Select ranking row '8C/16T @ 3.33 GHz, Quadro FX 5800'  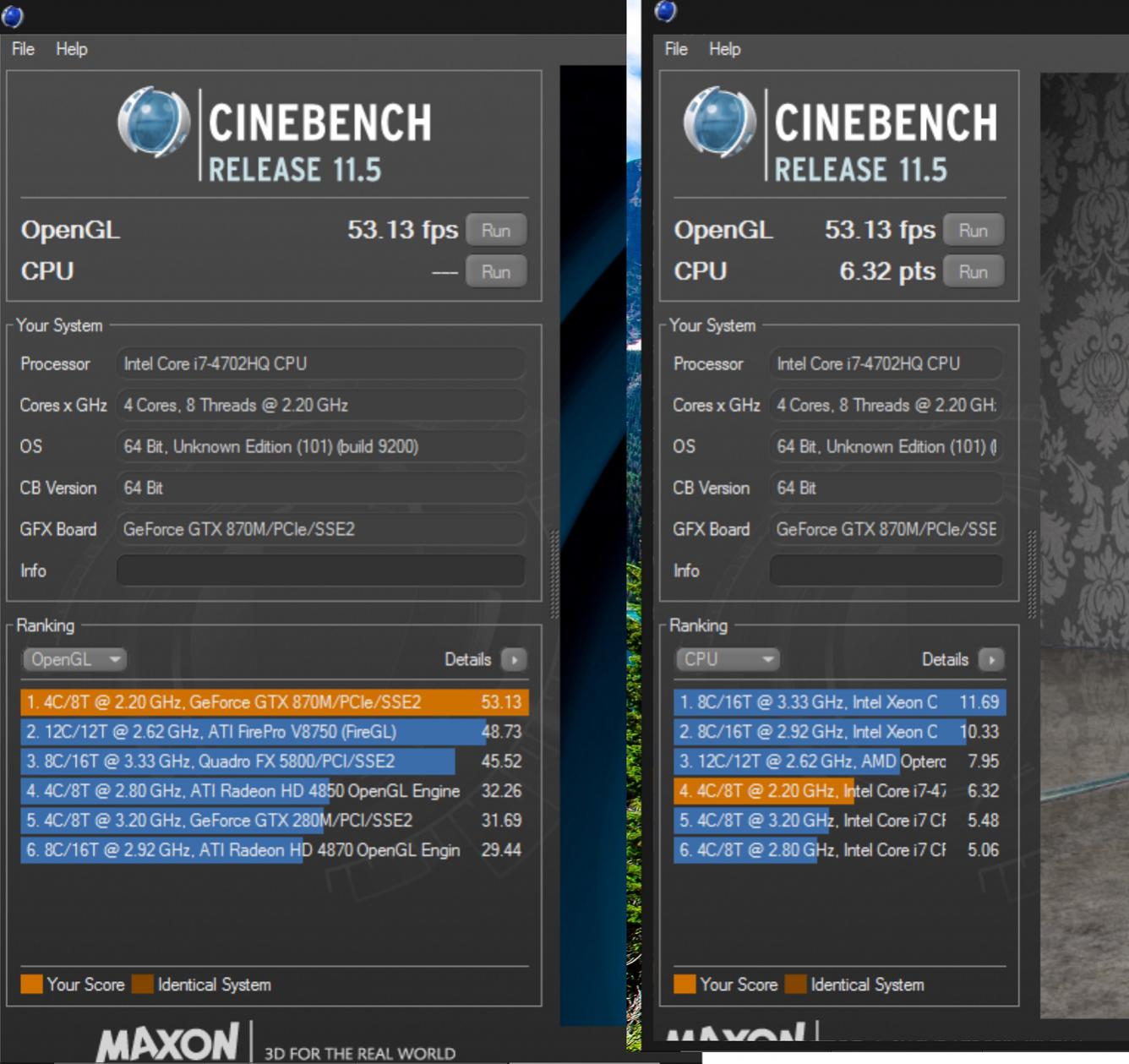(275, 761)
